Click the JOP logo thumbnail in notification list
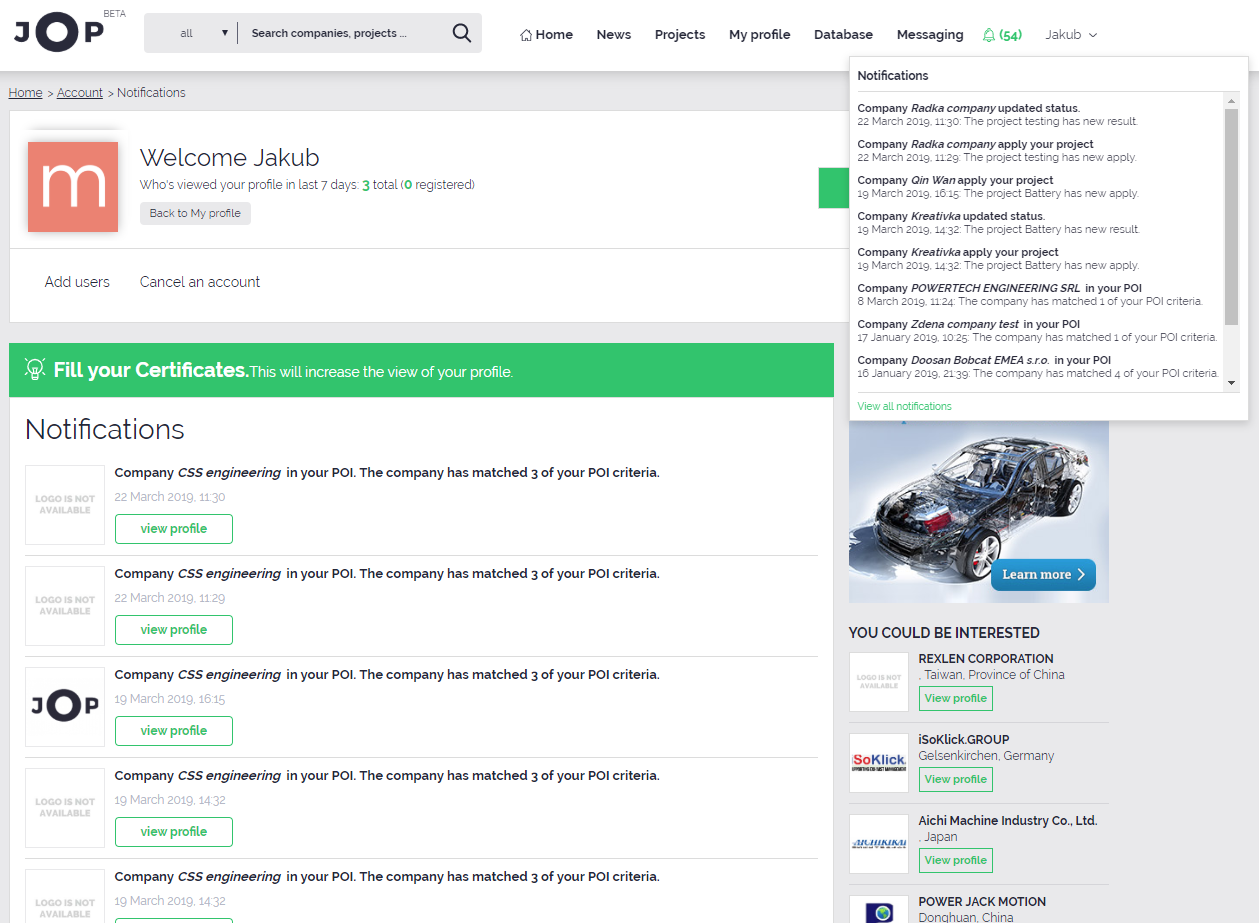1259x923 pixels. click(65, 706)
